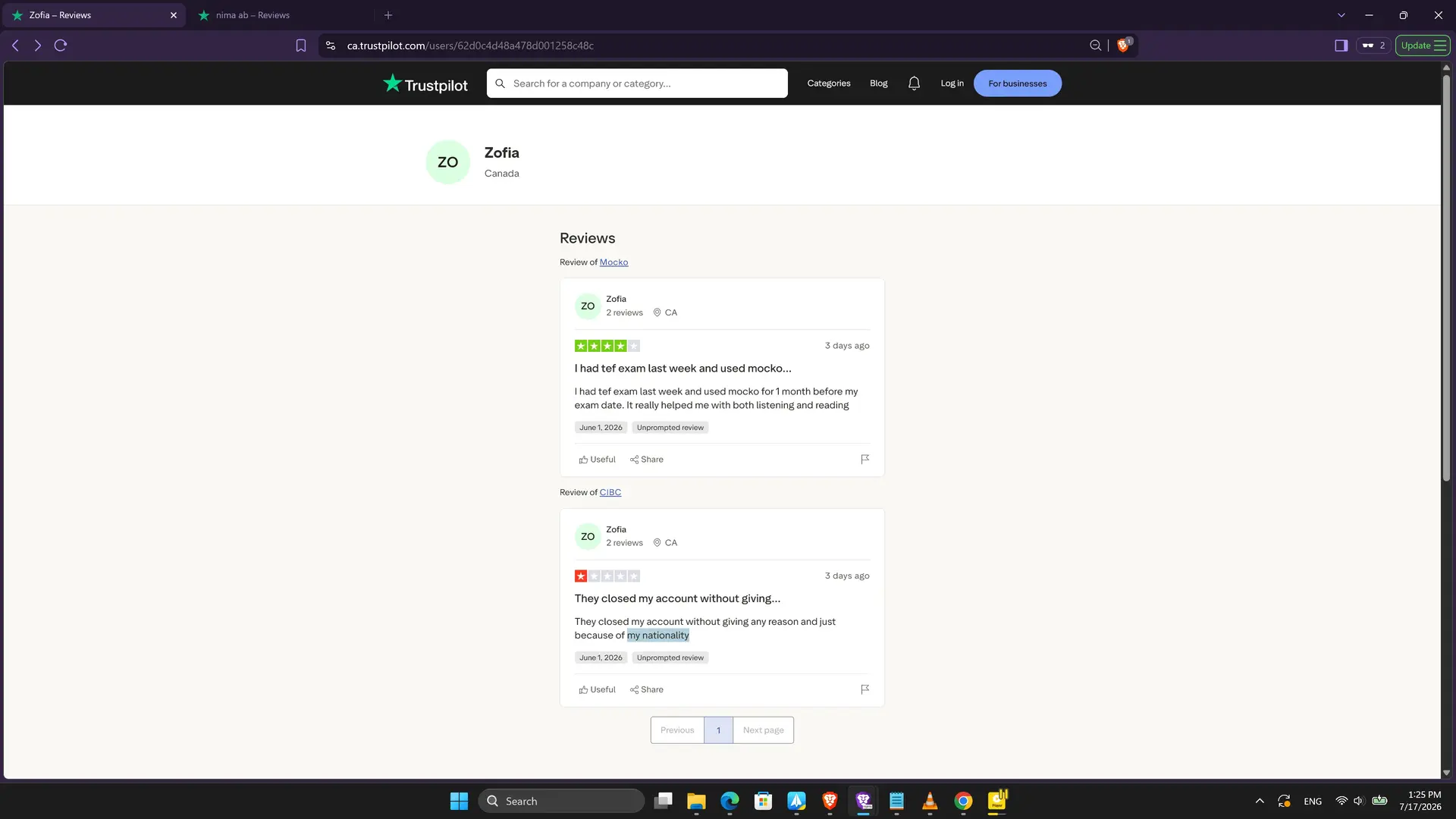Screen dimensions: 1456x819
Task: Open site information icon in address bar
Action: [331, 45]
